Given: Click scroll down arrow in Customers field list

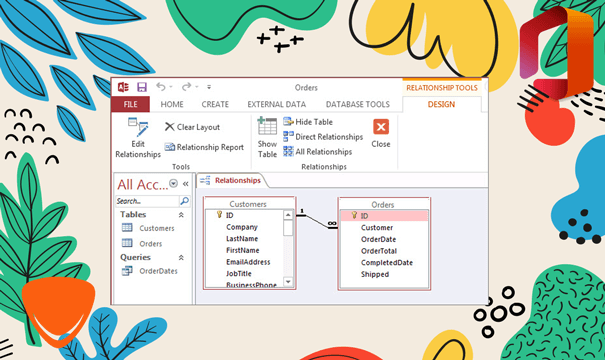Looking at the screenshot, I should (x=288, y=282).
